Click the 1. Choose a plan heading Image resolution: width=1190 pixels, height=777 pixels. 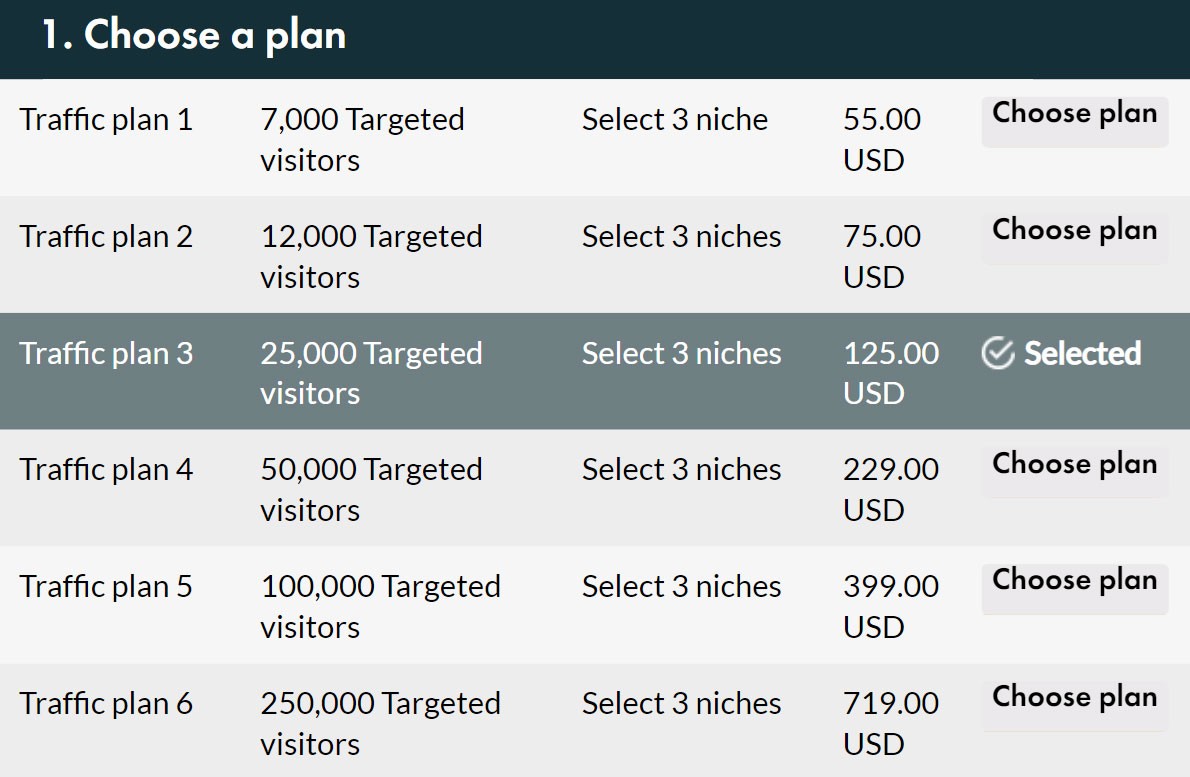(193, 36)
